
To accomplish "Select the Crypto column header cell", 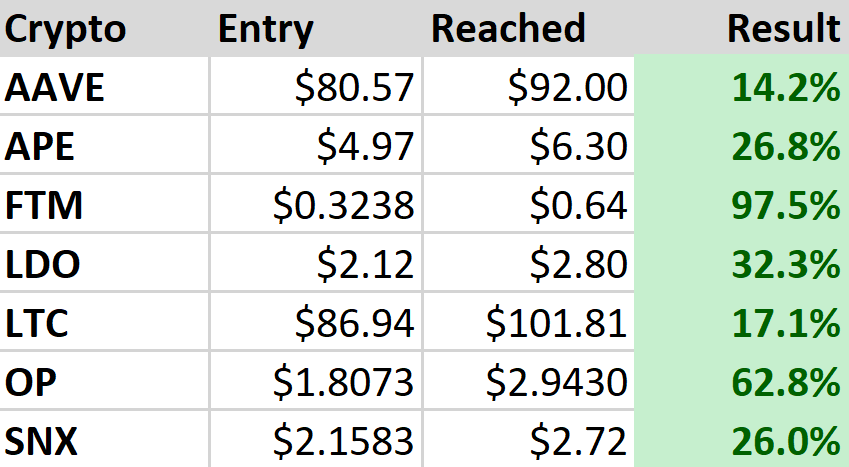I will tap(66, 29).
